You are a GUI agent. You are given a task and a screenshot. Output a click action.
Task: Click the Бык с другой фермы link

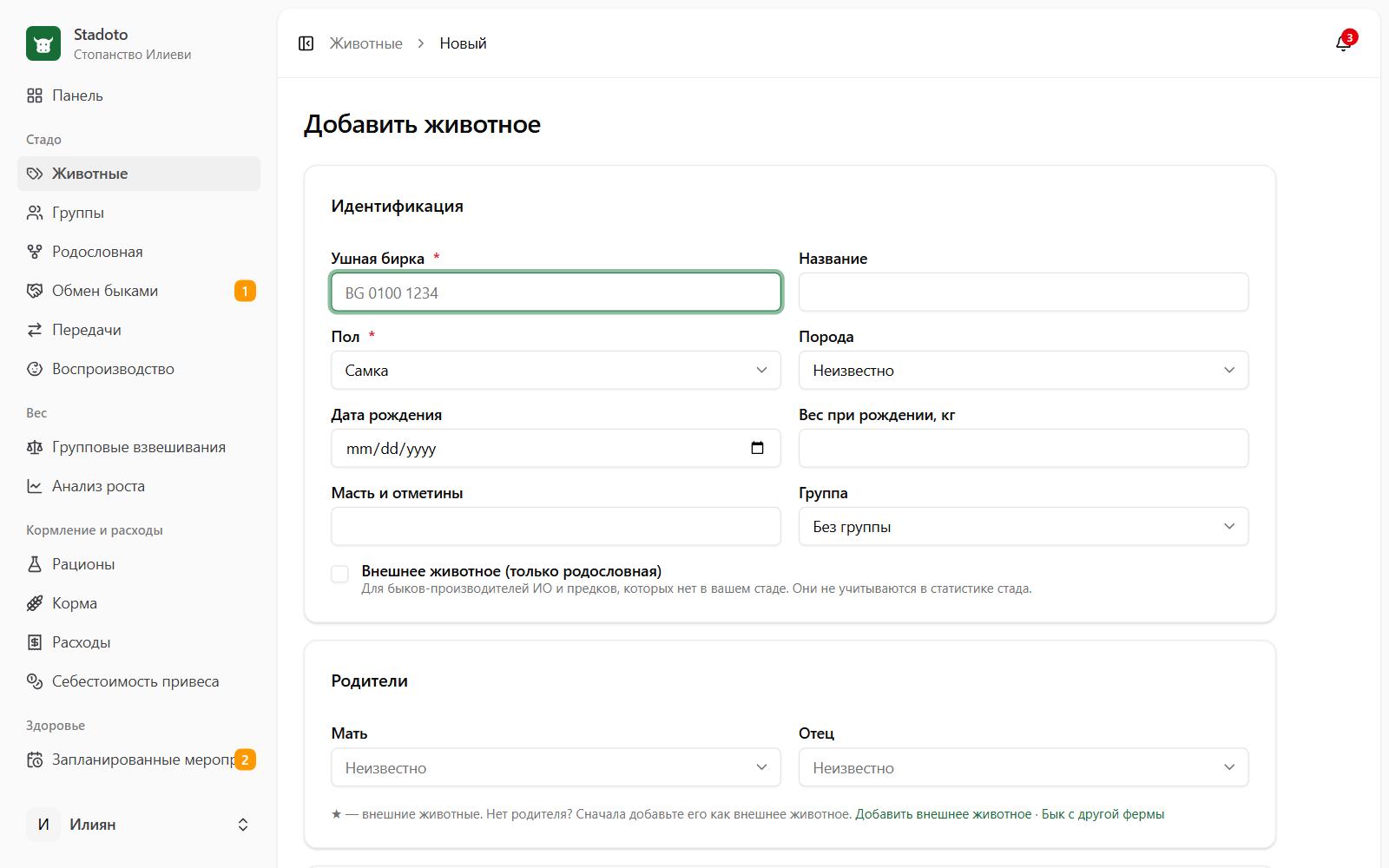tap(1103, 814)
